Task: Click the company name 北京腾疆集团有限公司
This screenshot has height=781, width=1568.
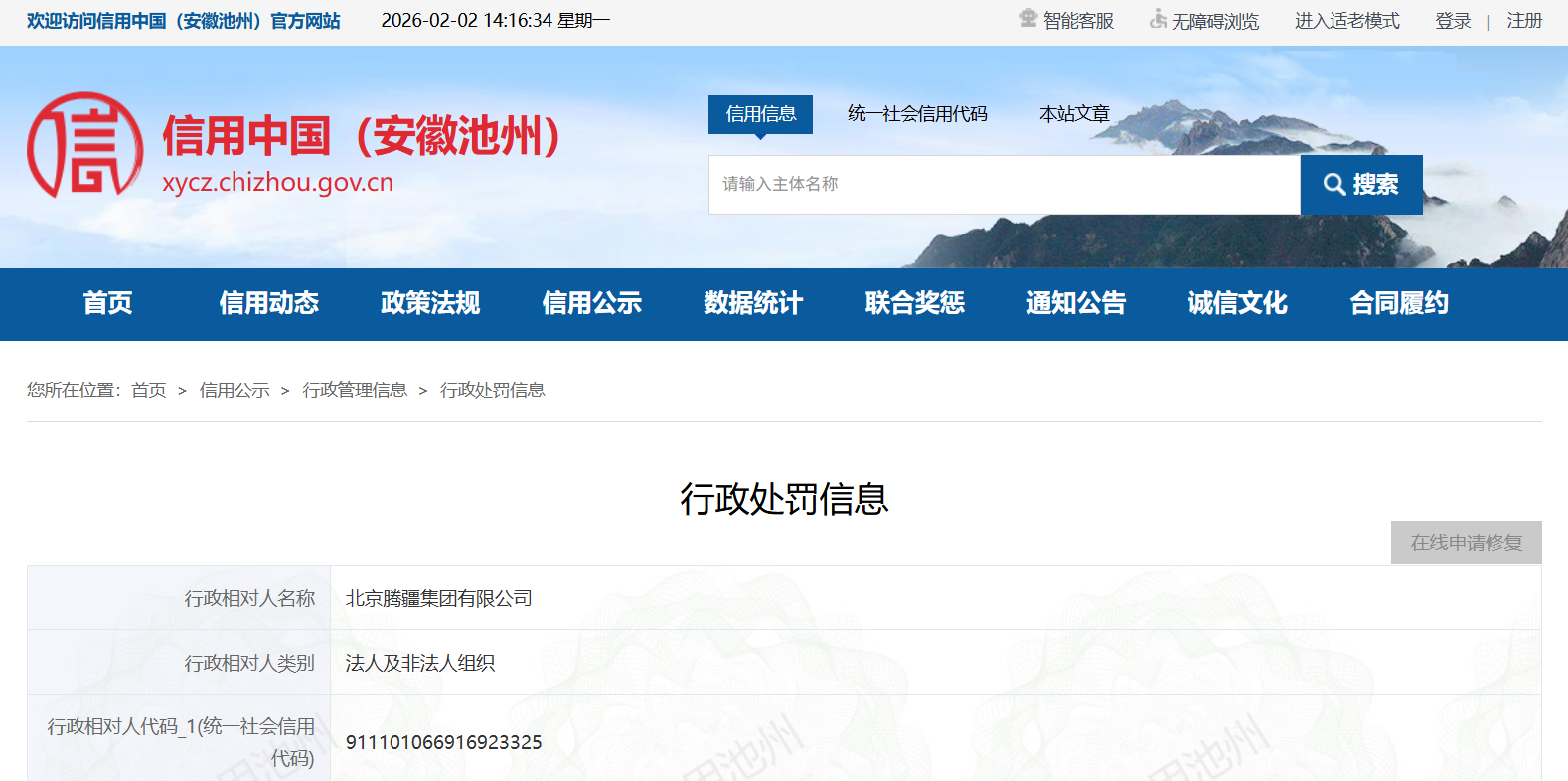Action: [x=439, y=599]
